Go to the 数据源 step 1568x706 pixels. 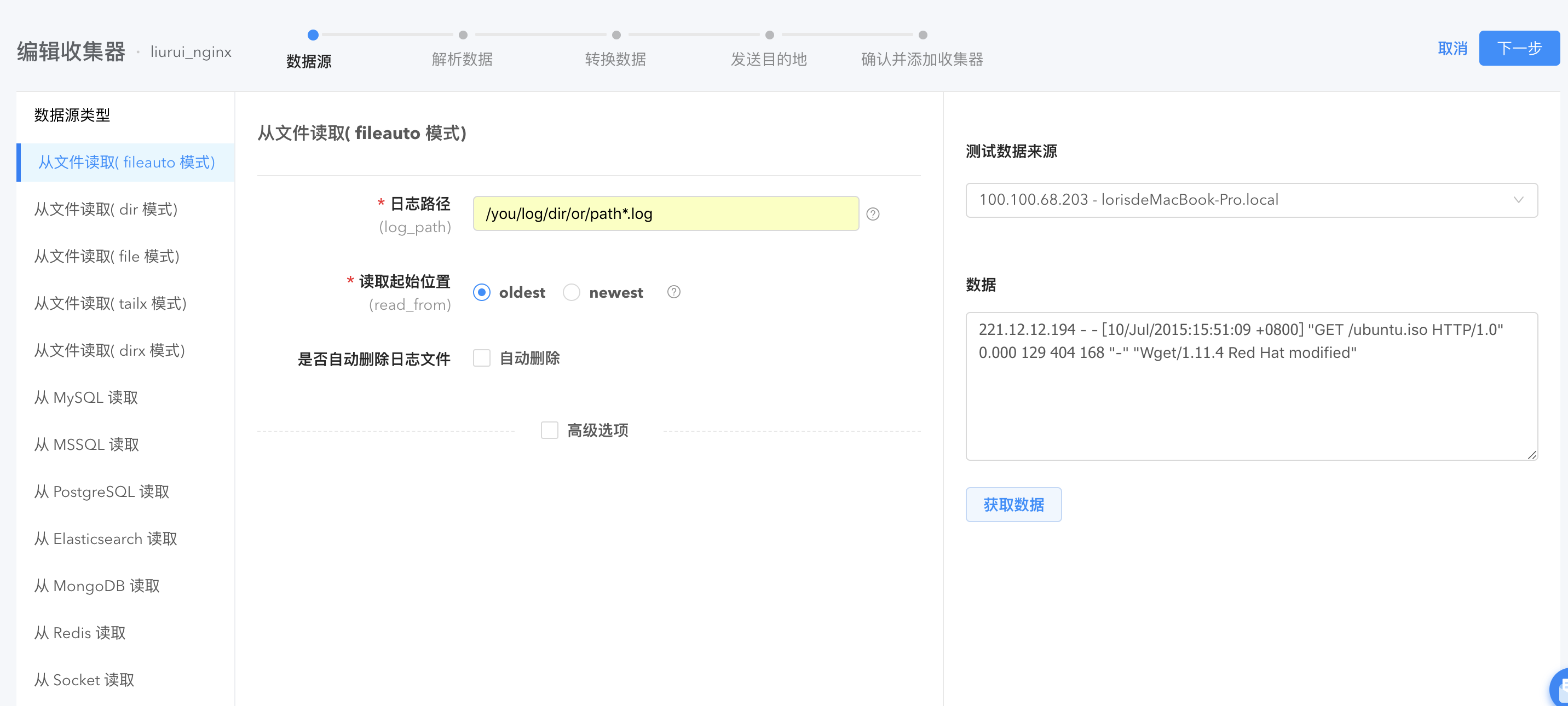pos(309,61)
